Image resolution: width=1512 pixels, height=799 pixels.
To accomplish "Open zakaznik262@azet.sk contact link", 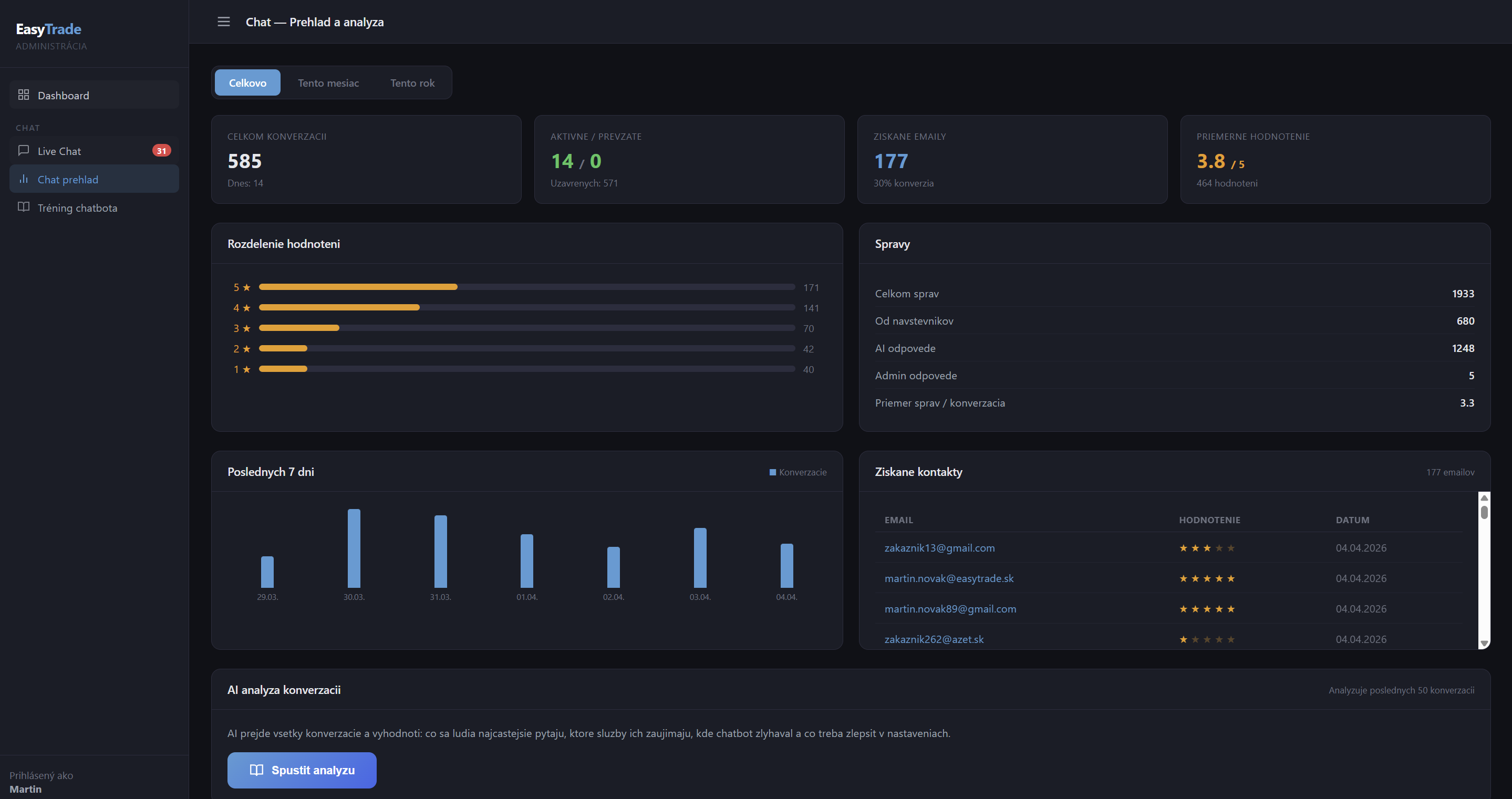I will tap(934, 639).
